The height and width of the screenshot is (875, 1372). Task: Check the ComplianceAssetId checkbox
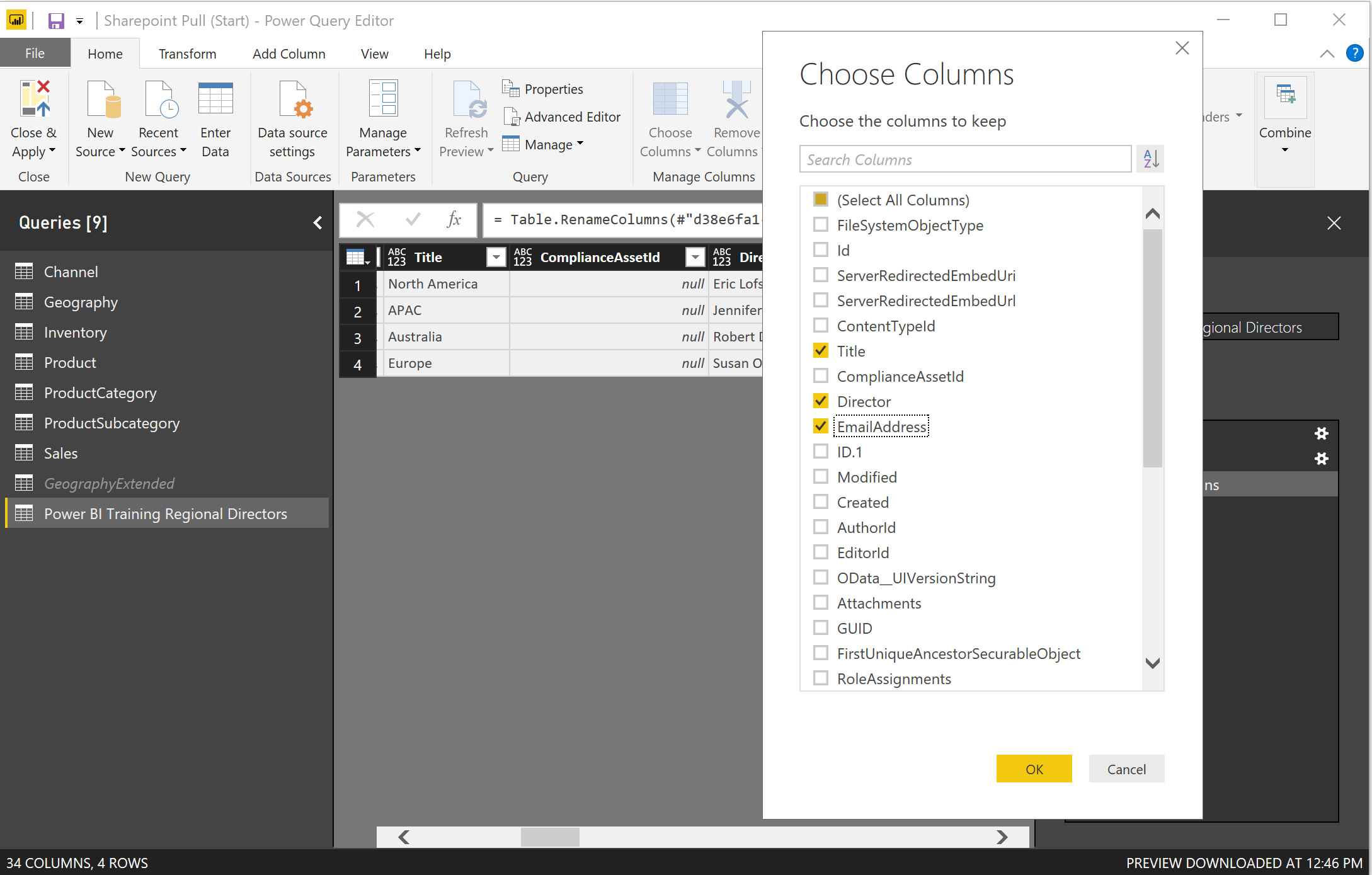pos(821,376)
